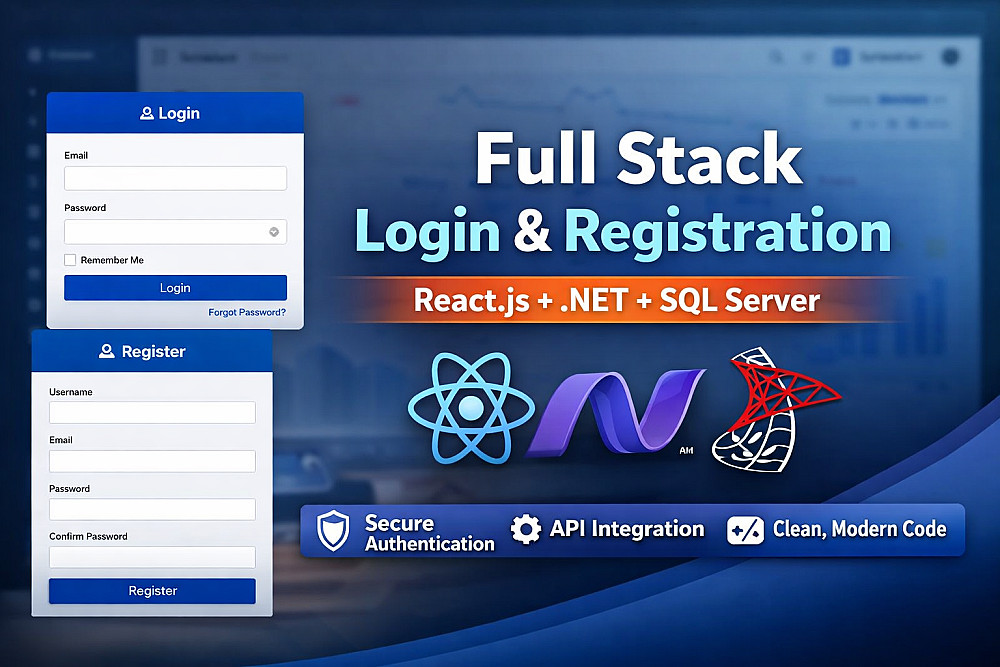
Task: Click the "Username" field label
Action: 71,392
